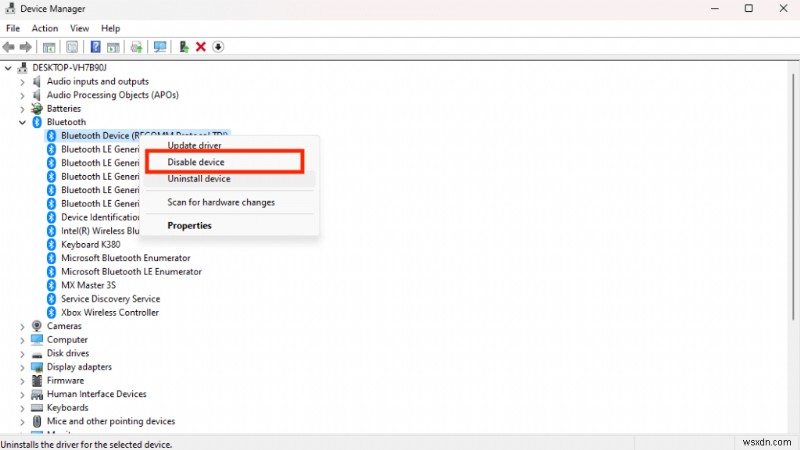Expand the Batteries category arrow
Viewport: 800px width, 450px height.
tap(22, 109)
